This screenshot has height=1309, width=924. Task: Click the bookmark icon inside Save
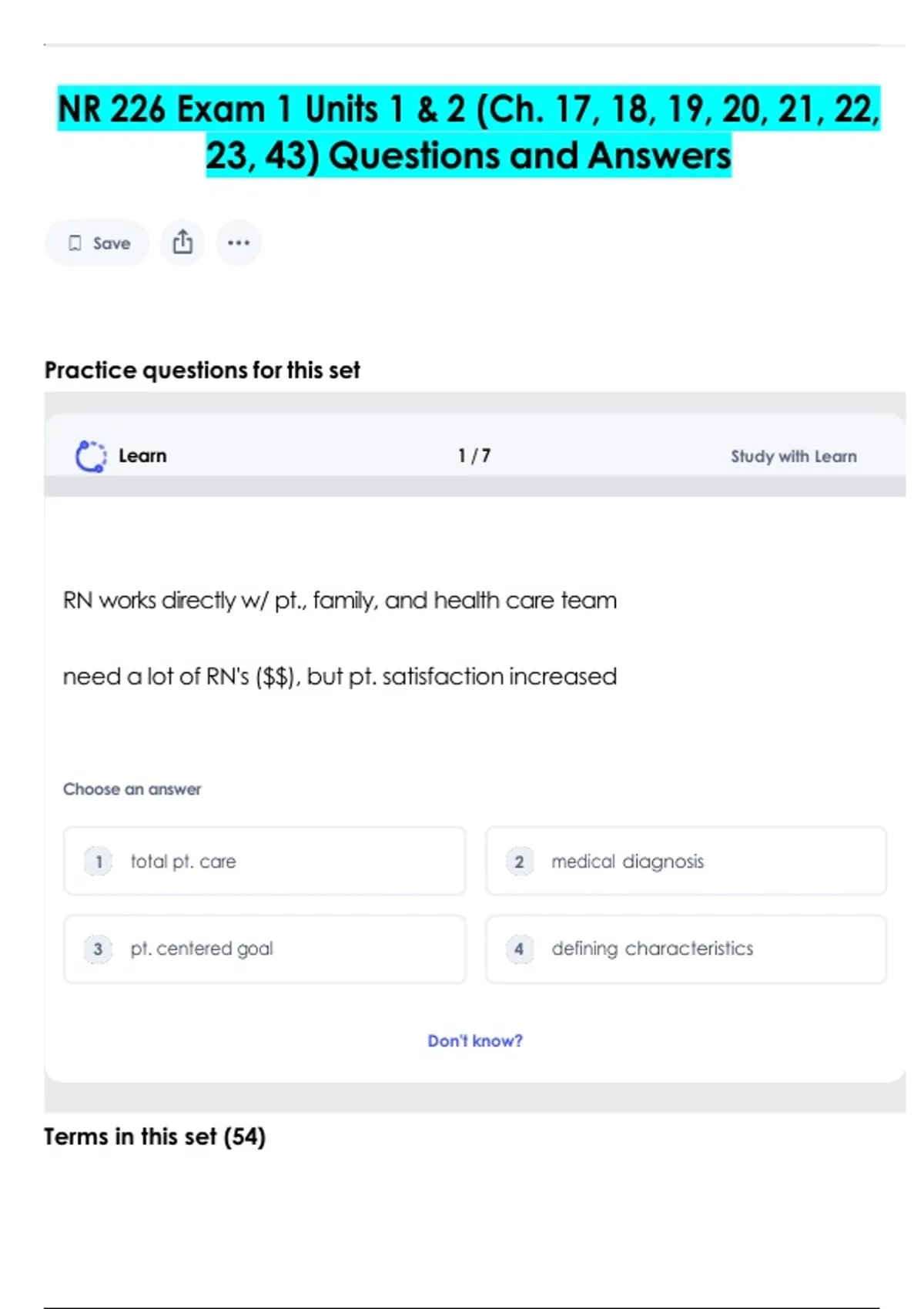pyautogui.click(x=75, y=243)
